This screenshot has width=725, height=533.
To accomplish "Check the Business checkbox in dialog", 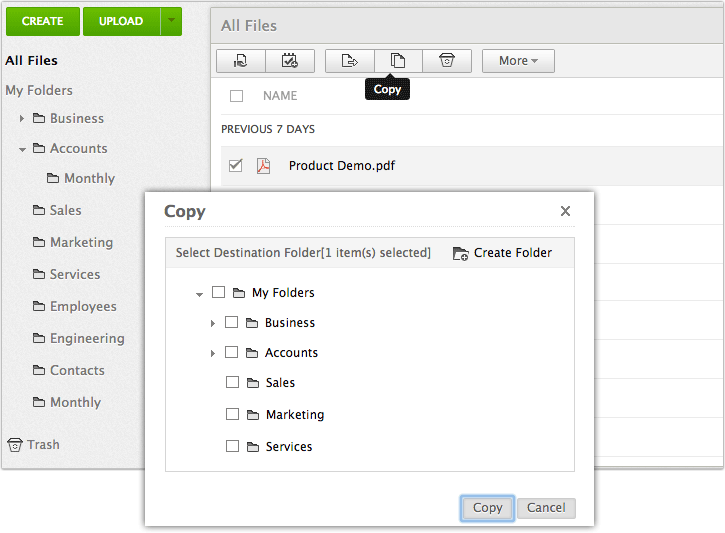I will coord(231,322).
